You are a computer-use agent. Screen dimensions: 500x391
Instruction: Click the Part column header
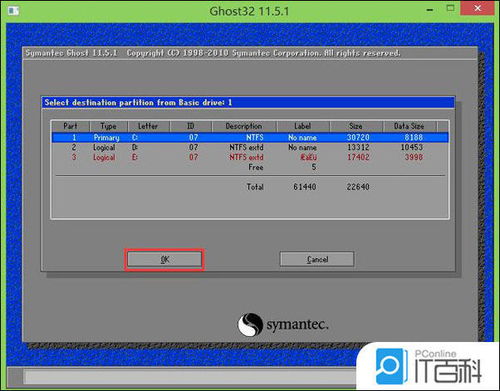coord(70,126)
